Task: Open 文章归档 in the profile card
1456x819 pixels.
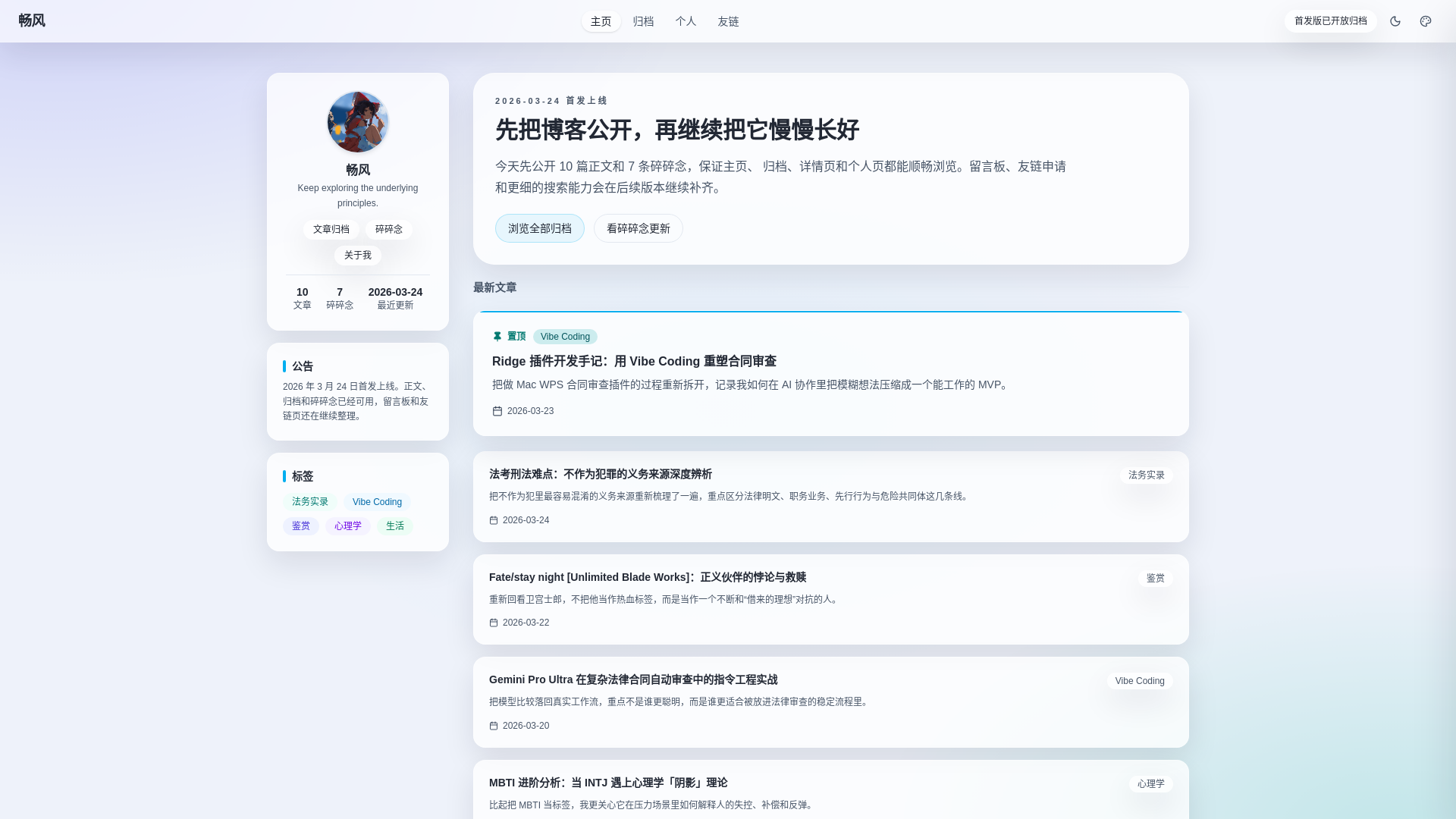Action: (331, 230)
